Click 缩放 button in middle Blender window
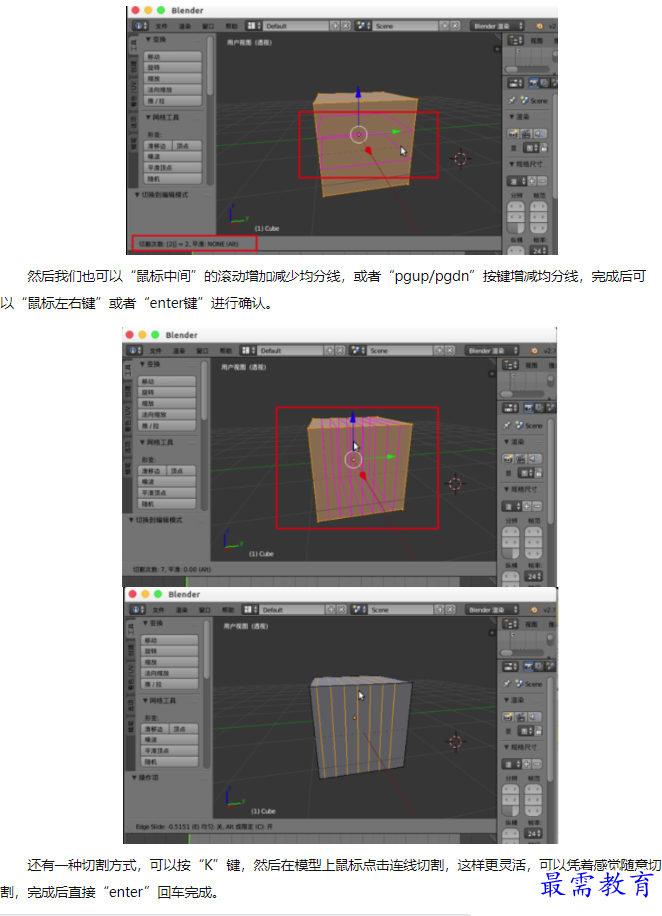Image resolution: width=662 pixels, height=916 pixels. coord(167,404)
